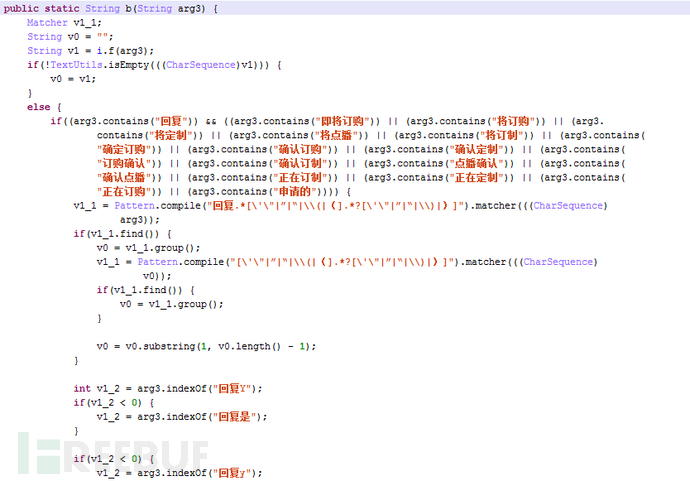Click the string literal "回复是"
The height and width of the screenshot is (481, 690).
tap(235, 417)
